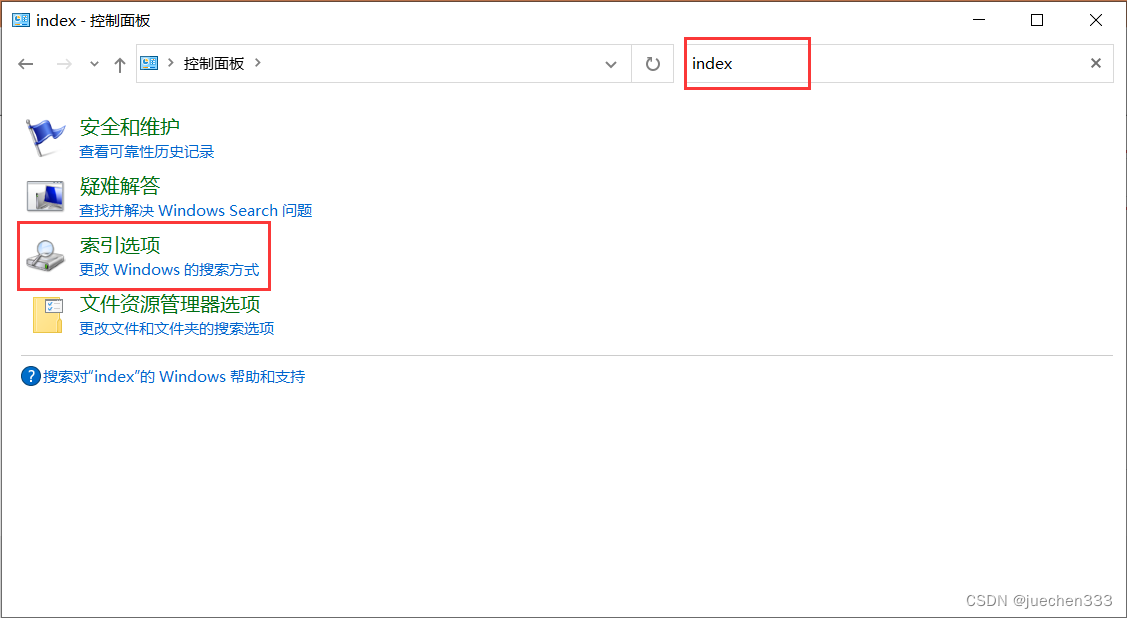Click the 文件资源管理器选项 folder icon
This screenshot has height=618, width=1127.
(x=47, y=315)
